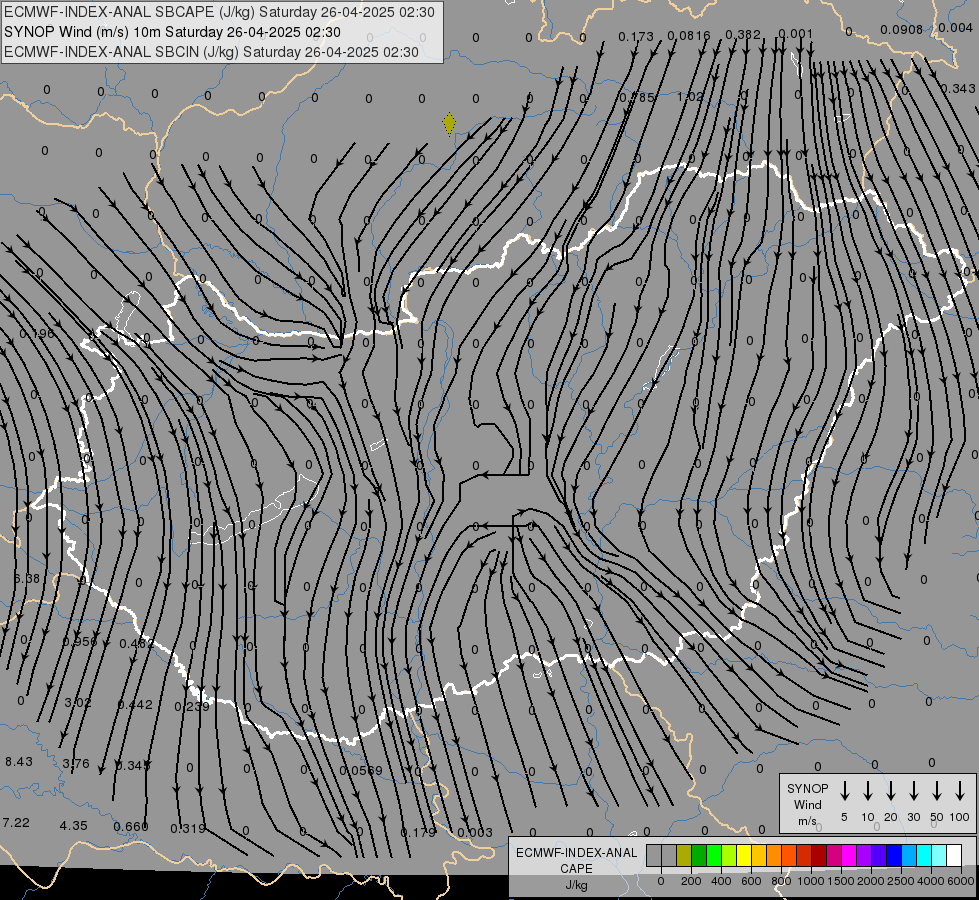This screenshot has width=979, height=900.
Task: Click the SBCAPE title line in header box
Action: point(219,12)
